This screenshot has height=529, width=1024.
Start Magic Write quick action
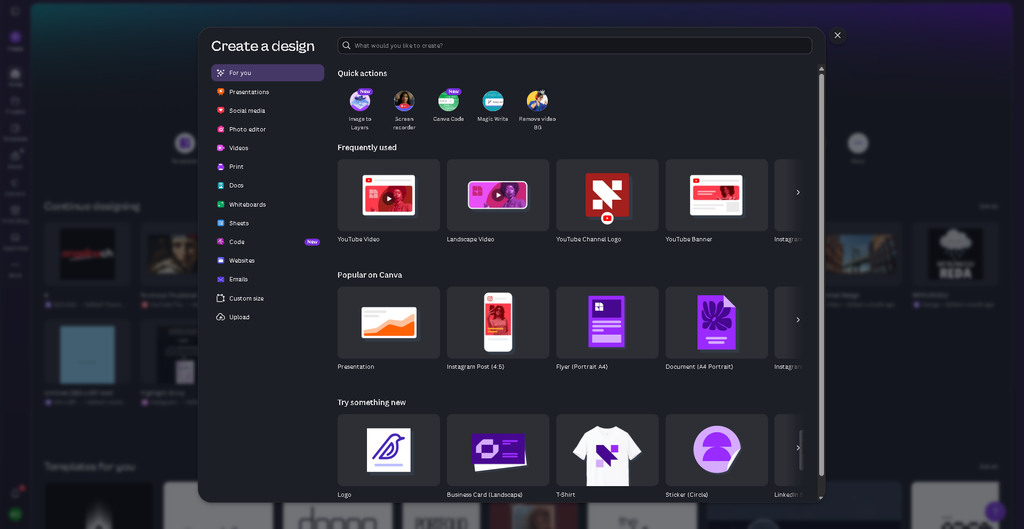[492, 106]
